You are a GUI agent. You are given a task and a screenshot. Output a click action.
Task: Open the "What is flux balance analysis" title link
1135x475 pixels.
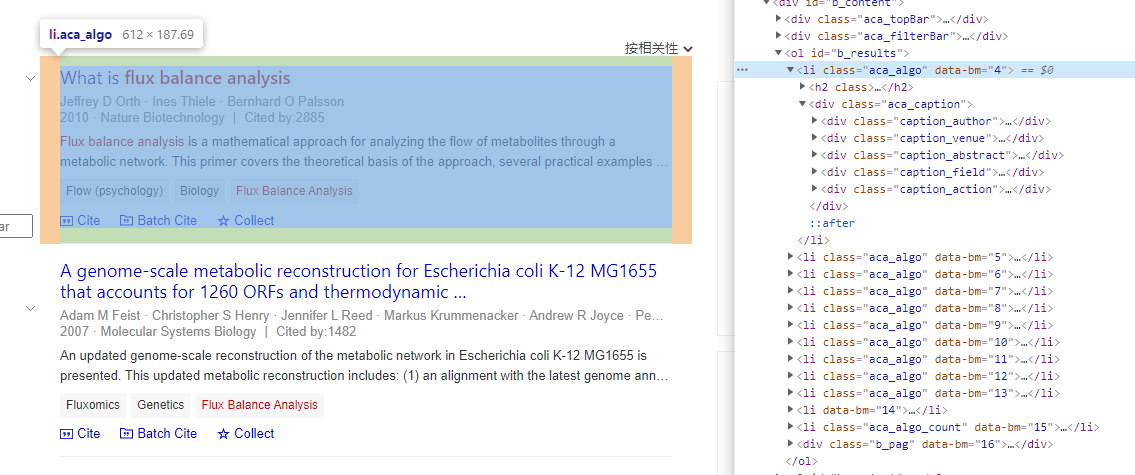tap(175, 78)
